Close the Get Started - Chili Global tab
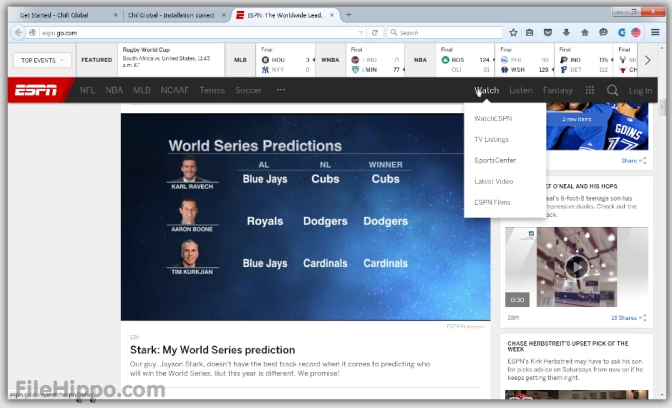The height and width of the screenshot is (408, 672). coord(115,15)
